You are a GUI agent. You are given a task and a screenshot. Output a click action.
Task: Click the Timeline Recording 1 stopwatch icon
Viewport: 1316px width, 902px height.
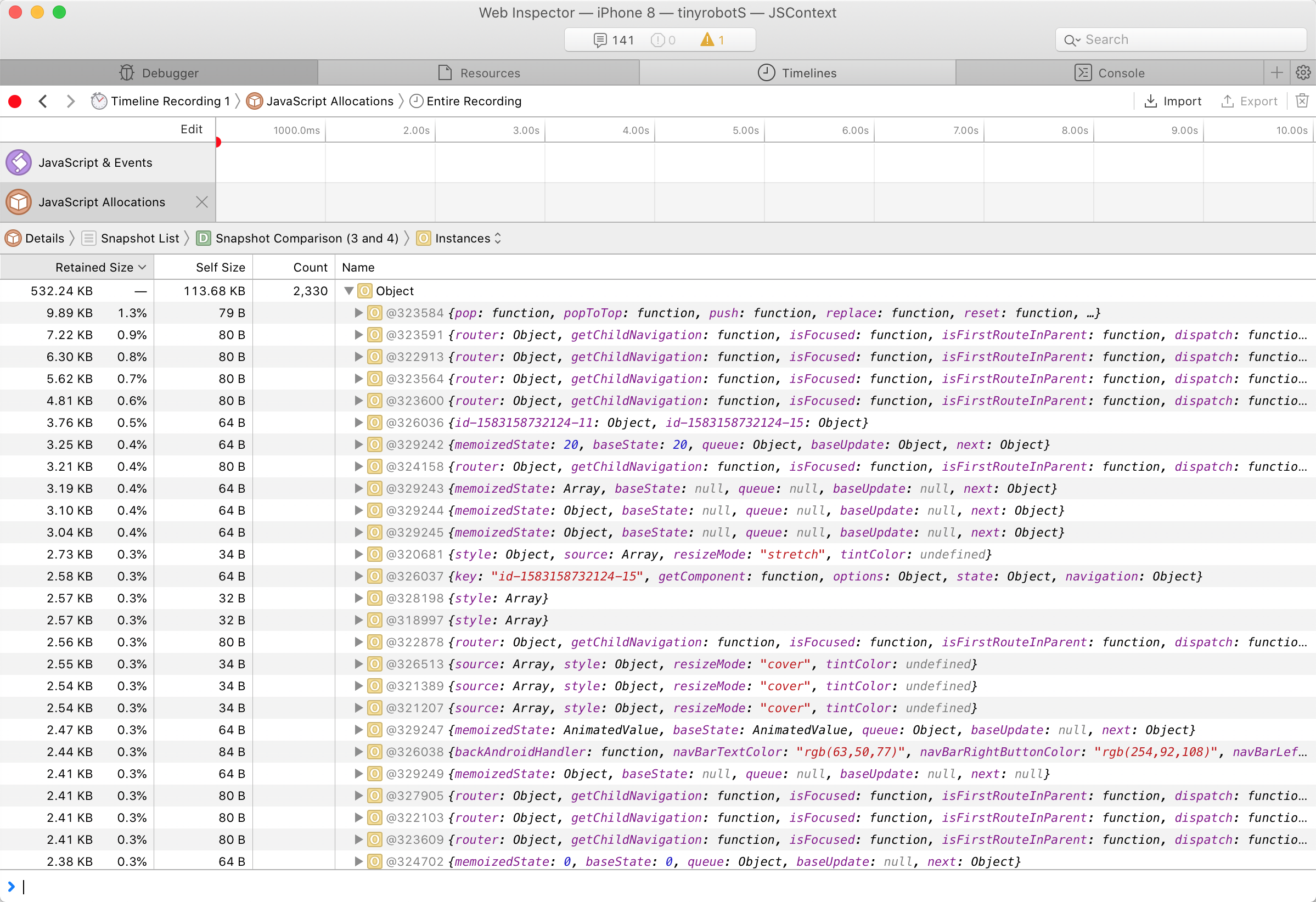point(99,102)
